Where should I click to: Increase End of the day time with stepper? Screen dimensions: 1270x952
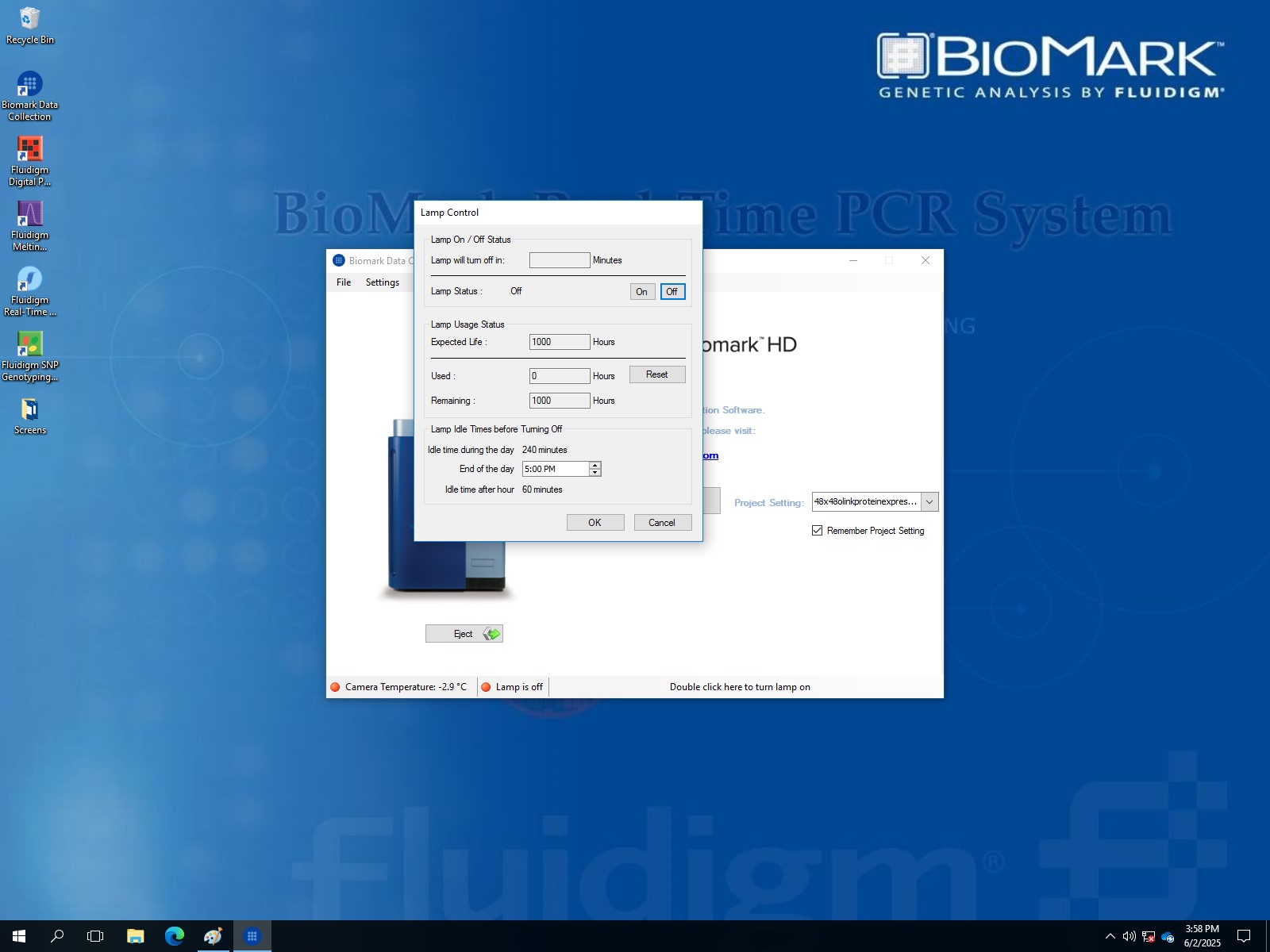594,466
